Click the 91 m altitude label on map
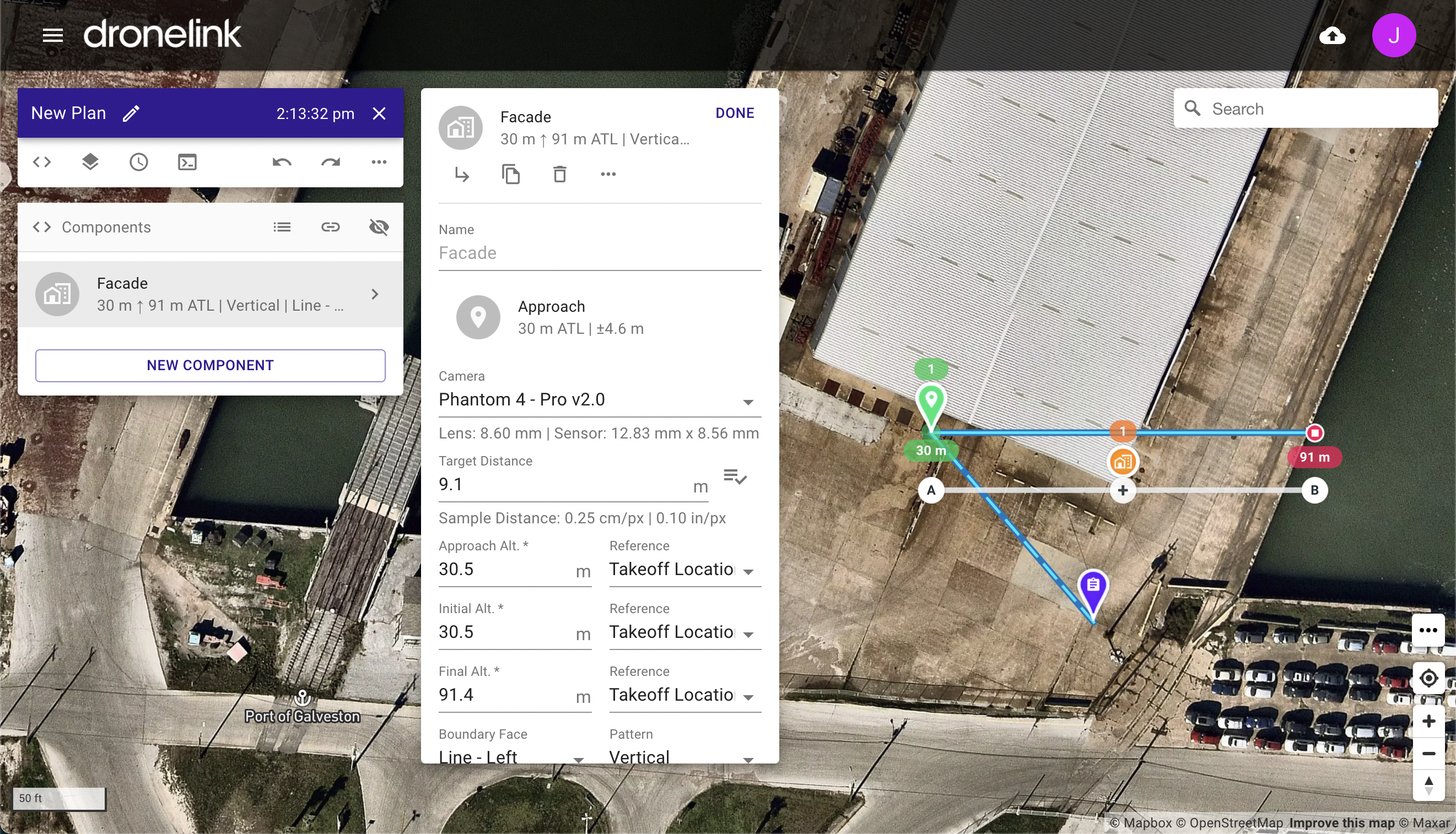Viewport: 1456px width, 834px height. click(x=1314, y=457)
